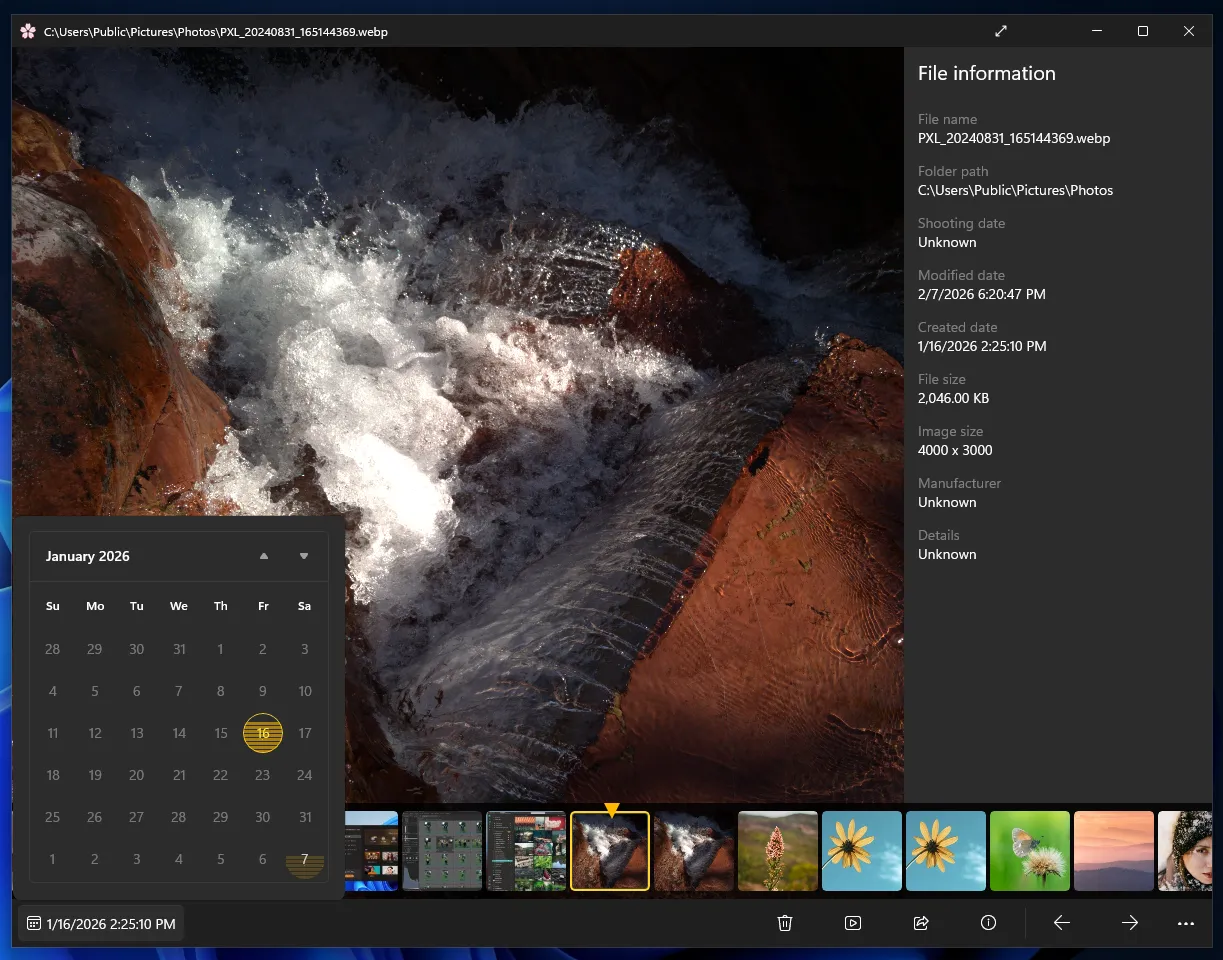This screenshot has height=960, width=1223.
Task: Go to the previous month with the up chevron
Action: coord(263,556)
